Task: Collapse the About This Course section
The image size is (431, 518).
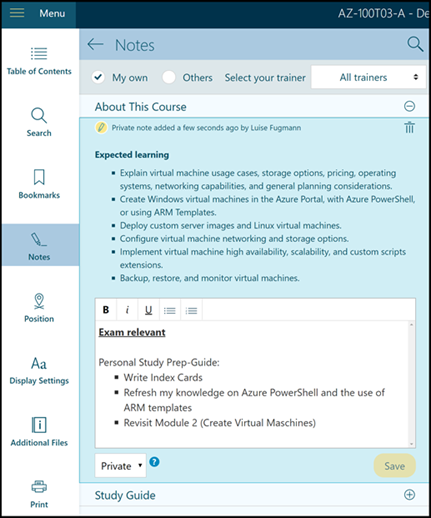Action: pyautogui.click(x=409, y=106)
